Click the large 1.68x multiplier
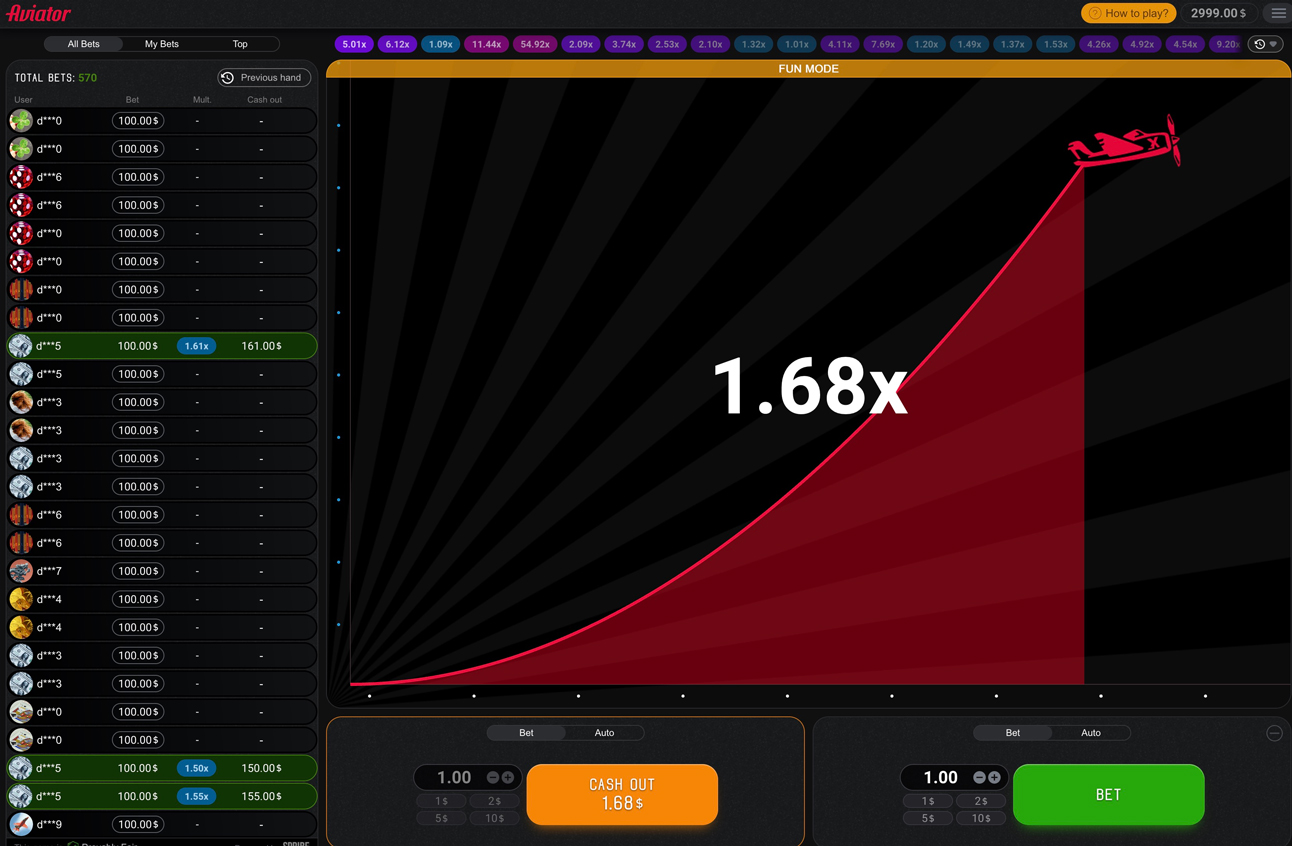Image resolution: width=1292 pixels, height=846 pixels. pos(809,386)
